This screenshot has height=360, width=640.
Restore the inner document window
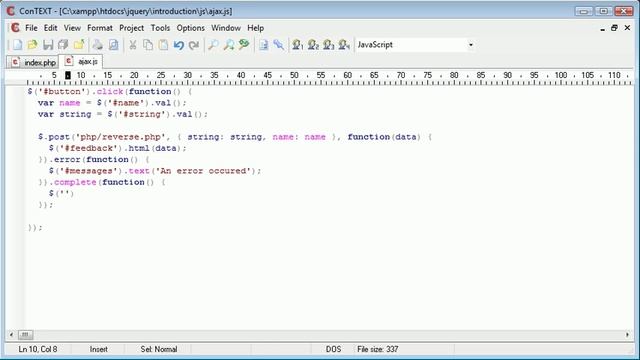point(614,28)
